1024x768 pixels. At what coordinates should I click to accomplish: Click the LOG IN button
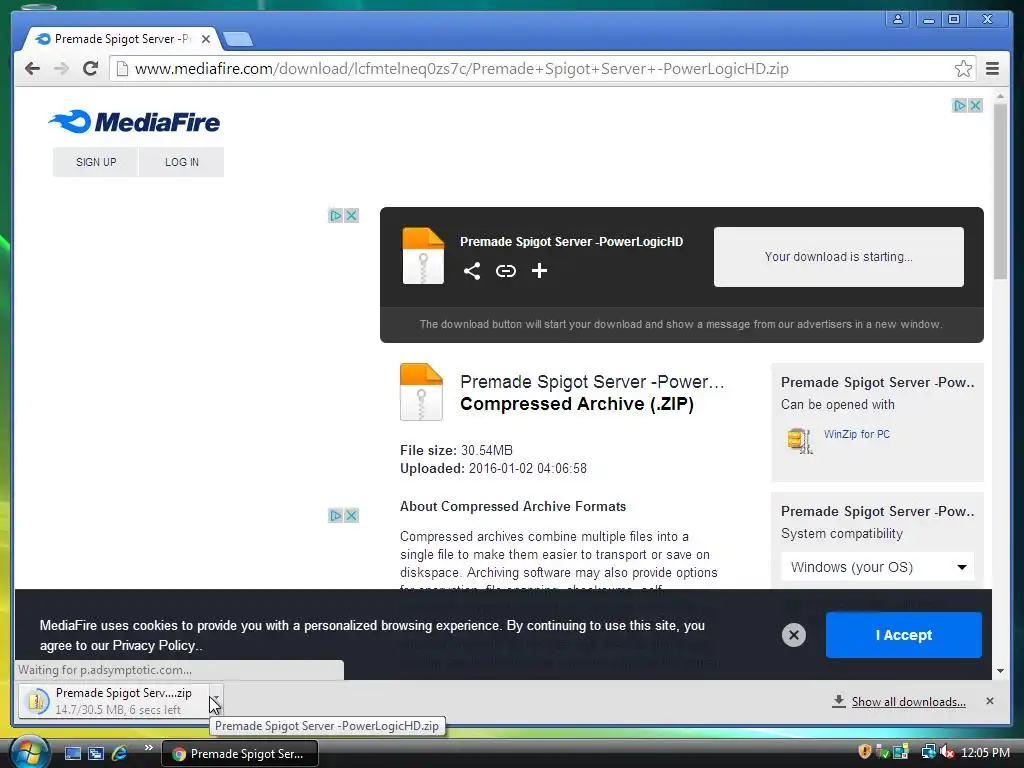[182, 162]
